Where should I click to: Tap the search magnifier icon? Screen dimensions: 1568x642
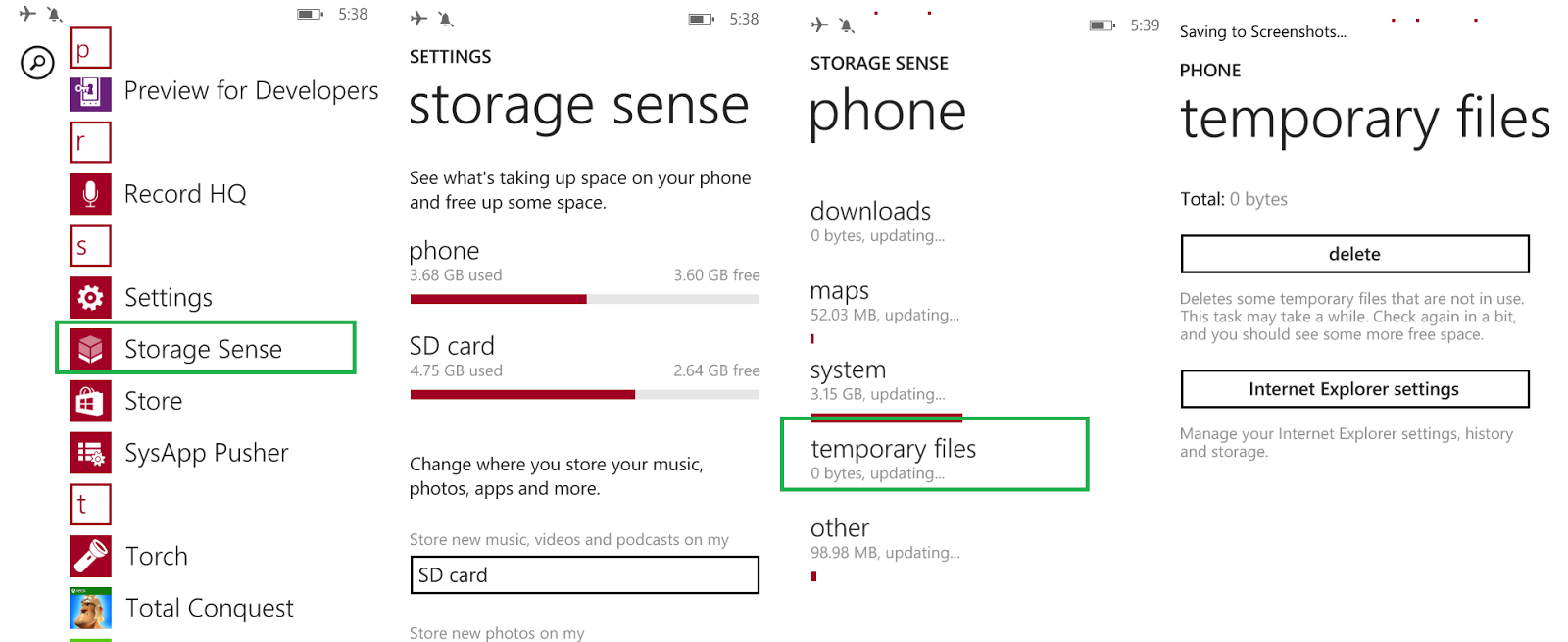[37, 63]
